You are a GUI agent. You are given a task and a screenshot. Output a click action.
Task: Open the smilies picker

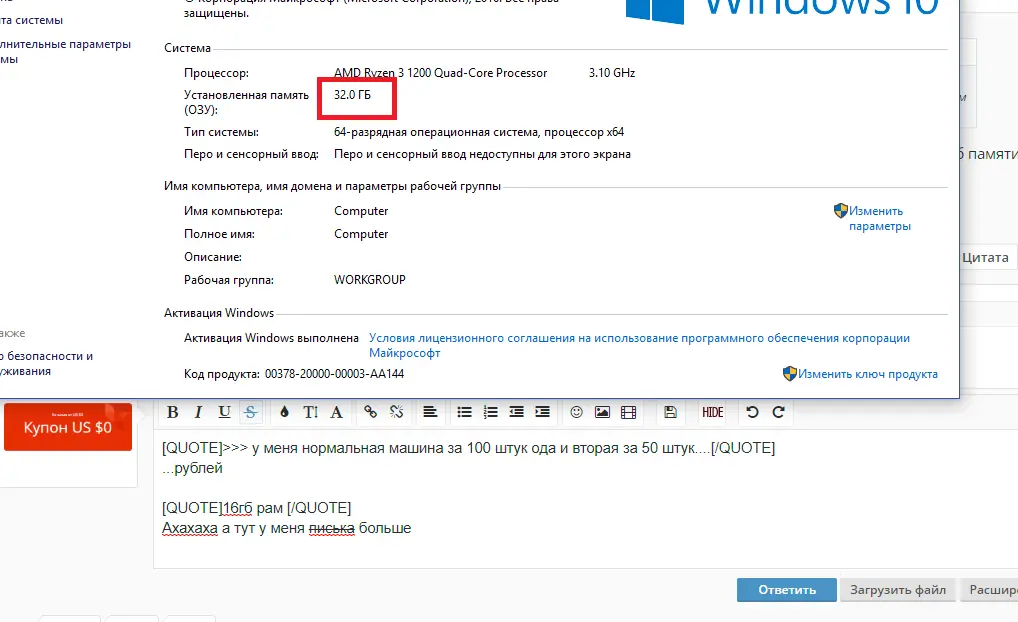pyautogui.click(x=577, y=412)
